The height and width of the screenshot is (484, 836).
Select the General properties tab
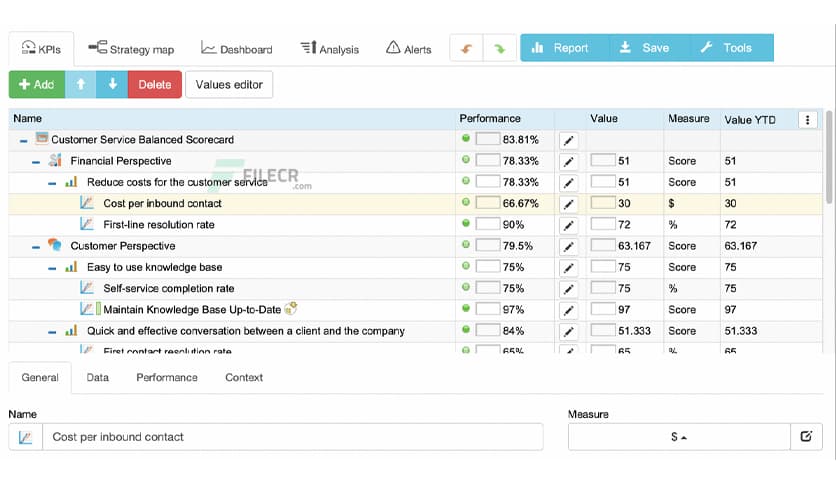pyautogui.click(x=40, y=377)
